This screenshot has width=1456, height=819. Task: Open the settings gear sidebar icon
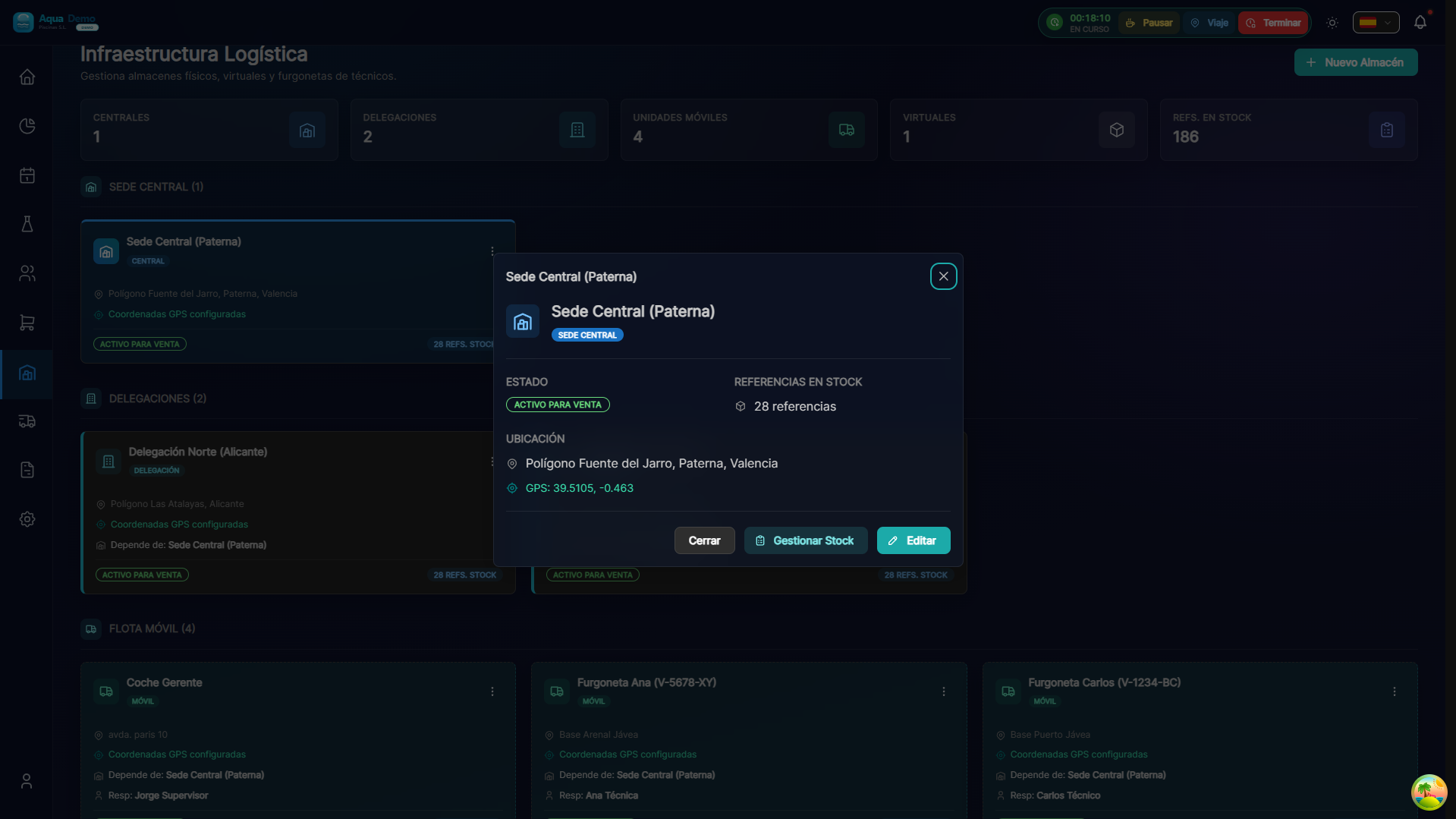tap(27, 519)
